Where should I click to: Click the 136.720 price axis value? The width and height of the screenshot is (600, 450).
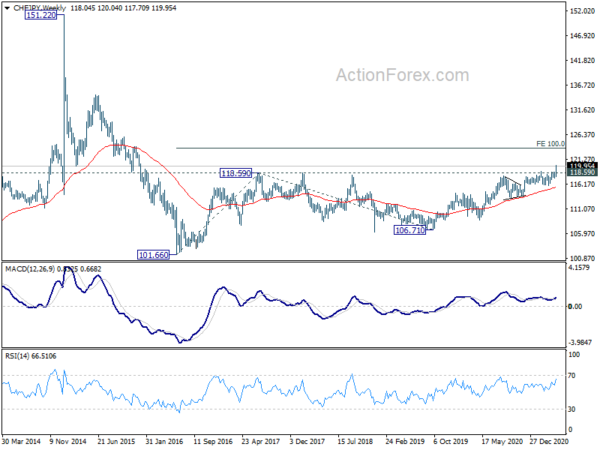(x=582, y=85)
